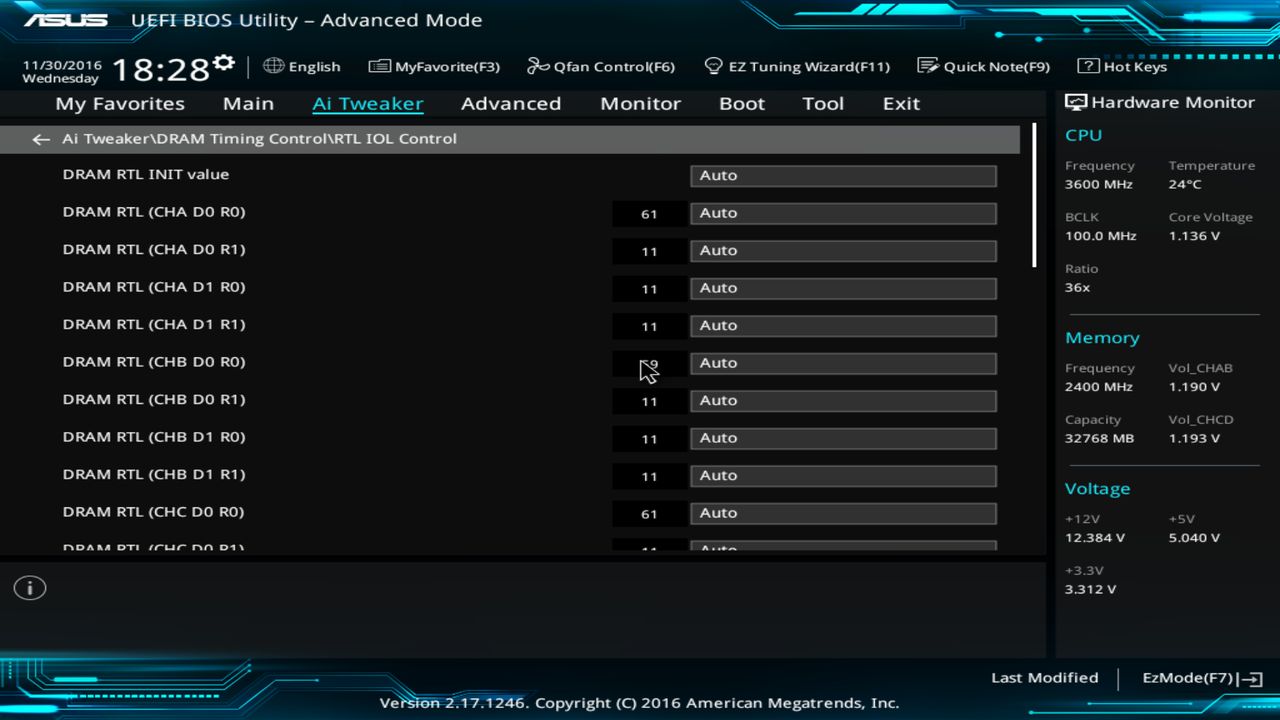Launch the EZ Tuning Wizard
Viewport: 1280px width, 720px height.
tap(797, 66)
